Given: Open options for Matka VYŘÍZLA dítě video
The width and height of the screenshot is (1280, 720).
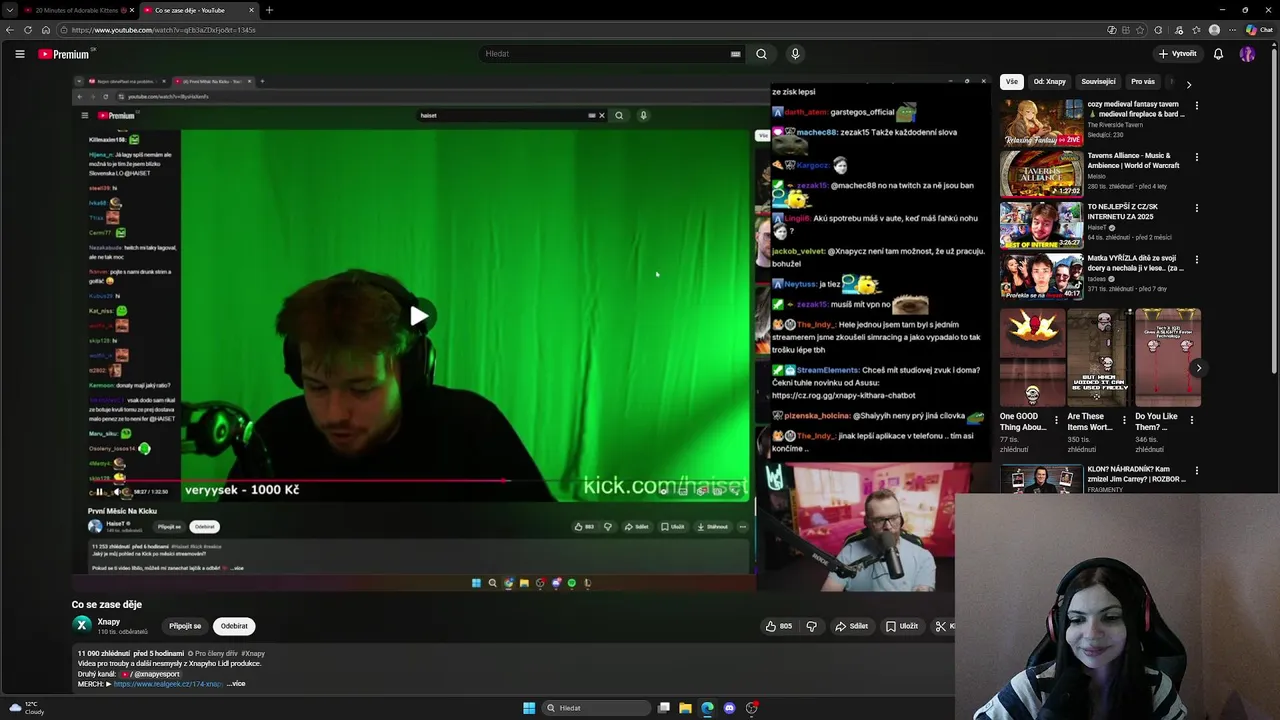Looking at the screenshot, I should click(1197, 259).
